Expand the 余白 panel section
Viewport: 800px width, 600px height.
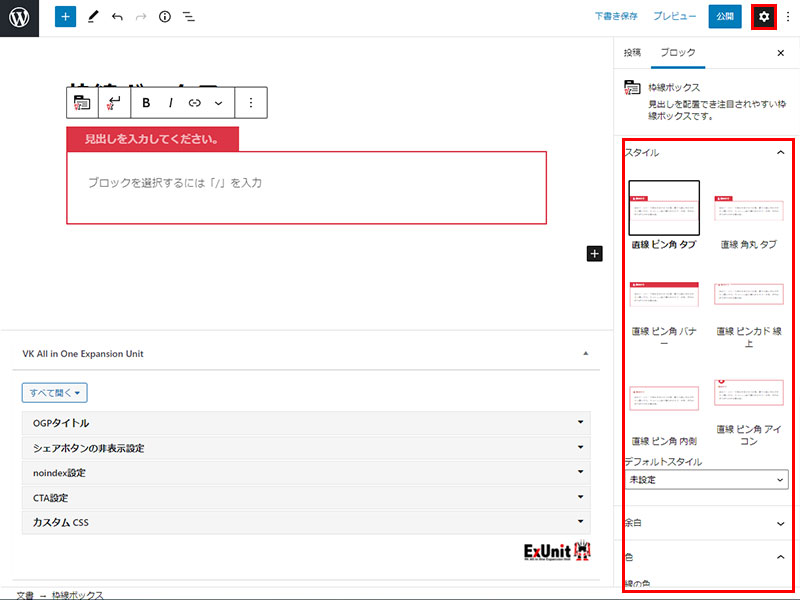coord(706,522)
